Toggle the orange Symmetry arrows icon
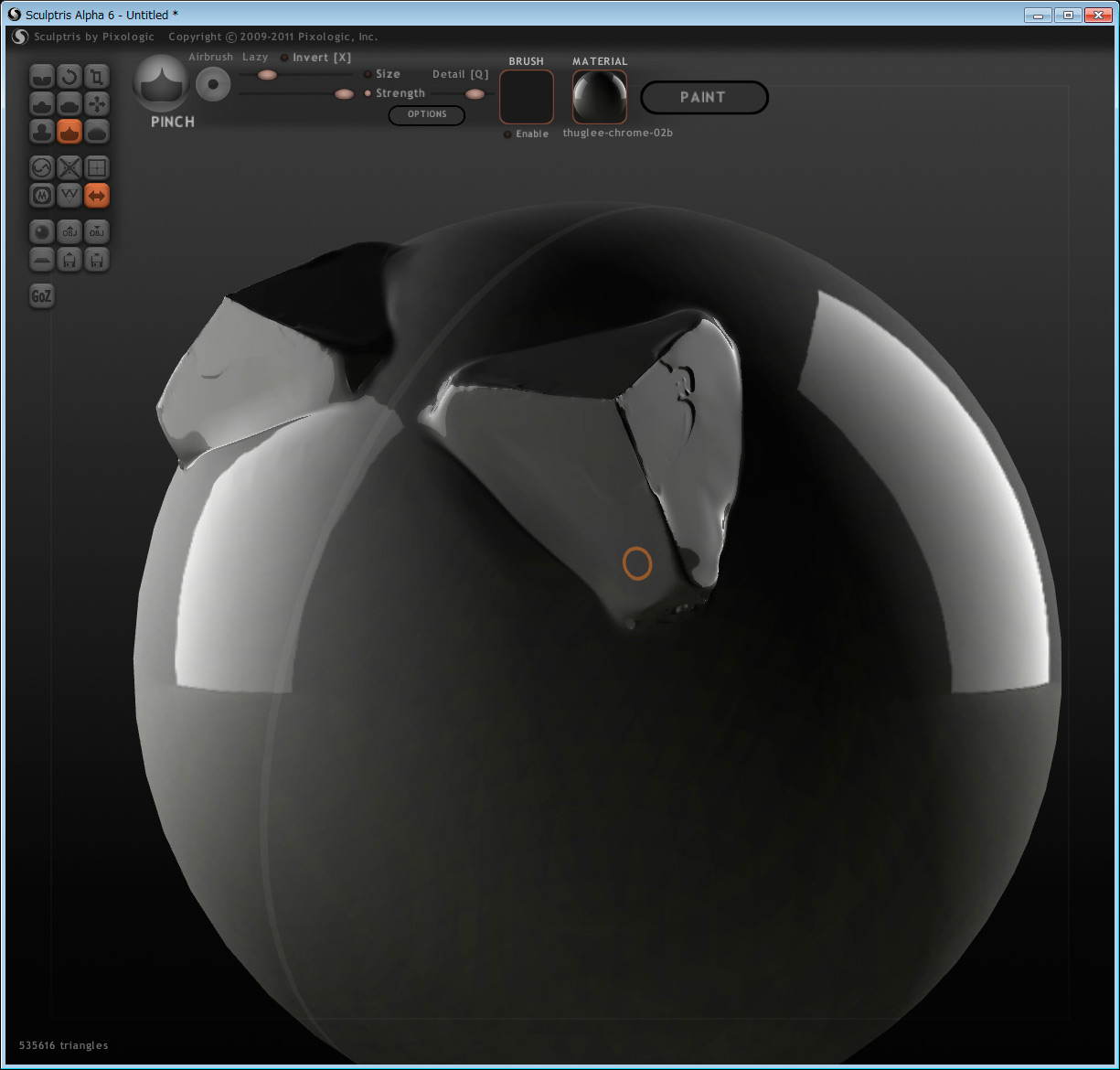This screenshot has height=1070, width=1120. pos(97,195)
